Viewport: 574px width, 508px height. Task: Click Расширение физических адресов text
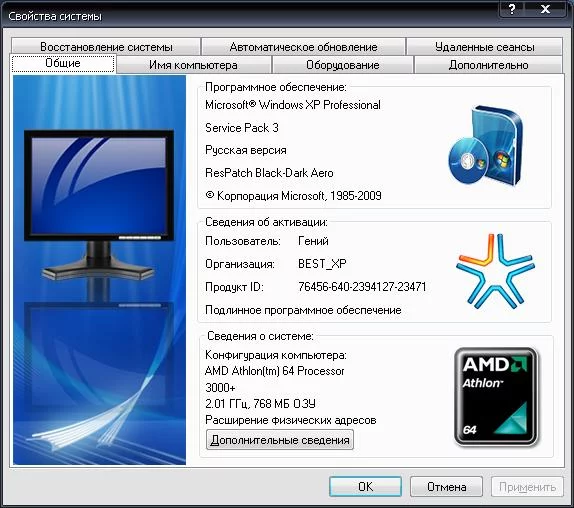tap(291, 420)
